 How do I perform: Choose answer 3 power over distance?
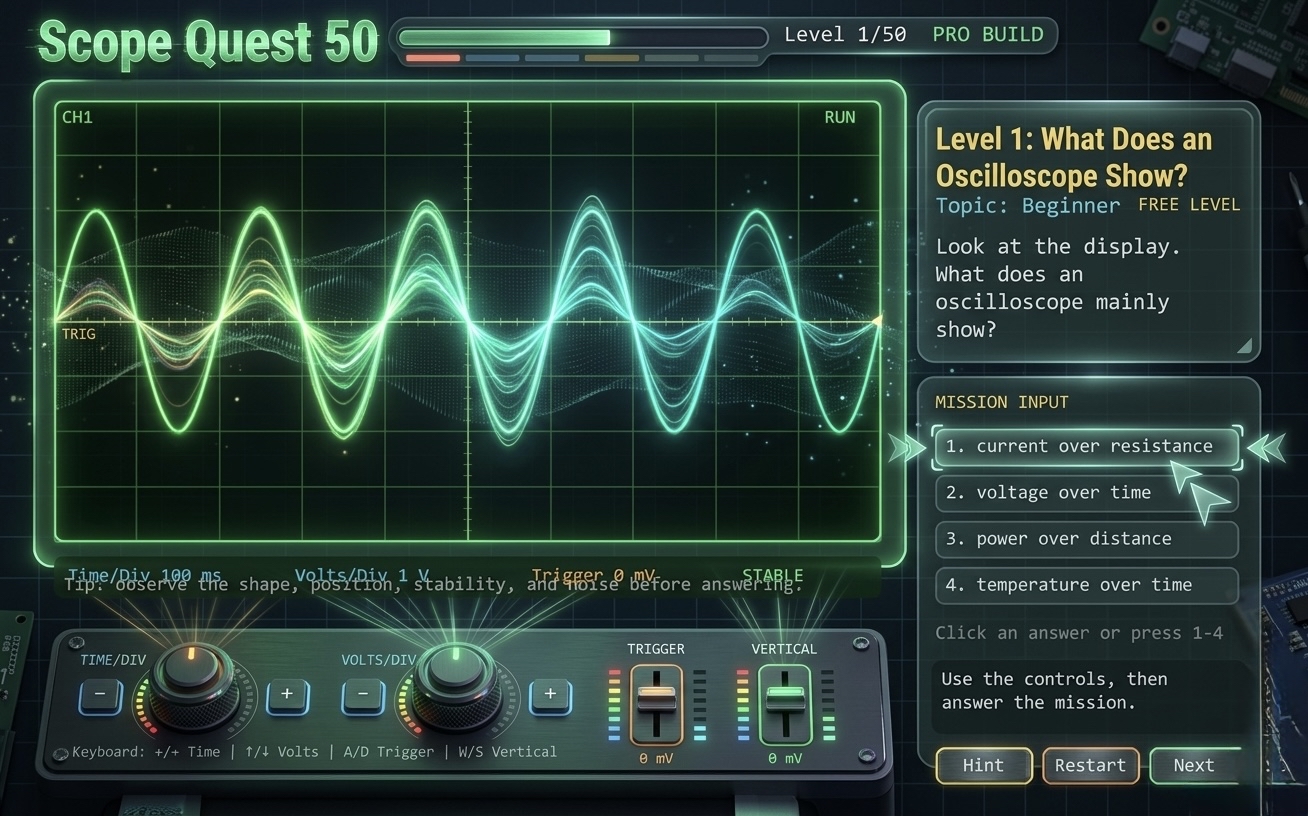pos(1087,539)
